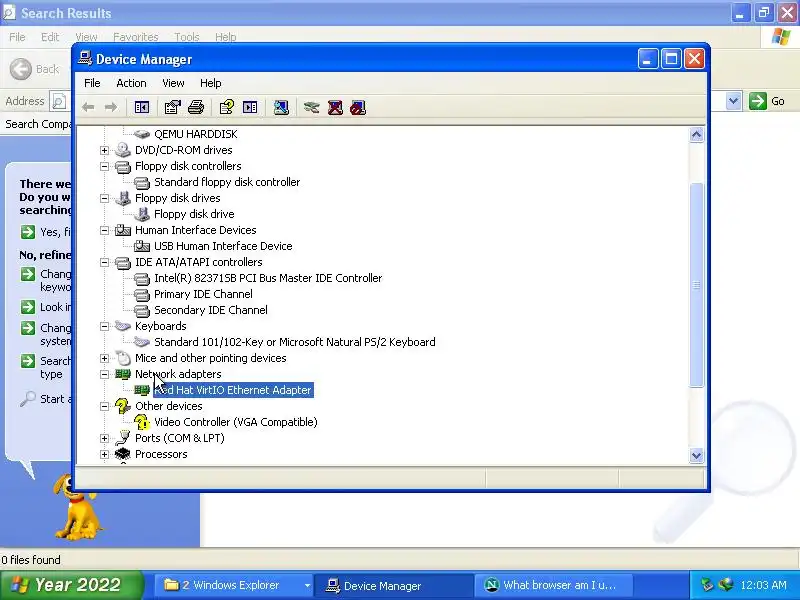This screenshot has height=600, width=800.
Task: Click the Keyboards category icon
Action: pyautogui.click(x=122, y=326)
